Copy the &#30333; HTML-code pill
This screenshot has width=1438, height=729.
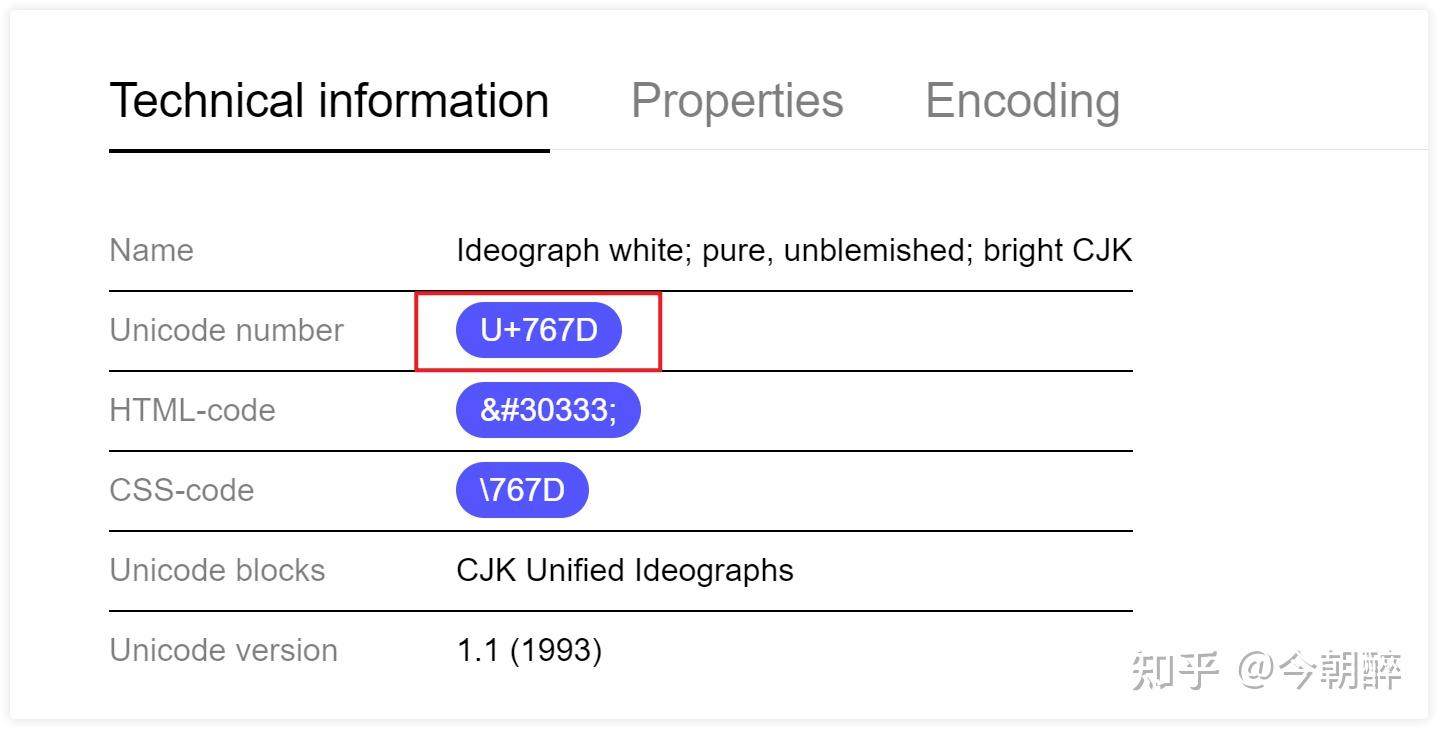pyautogui.click(x=548, y=410)
